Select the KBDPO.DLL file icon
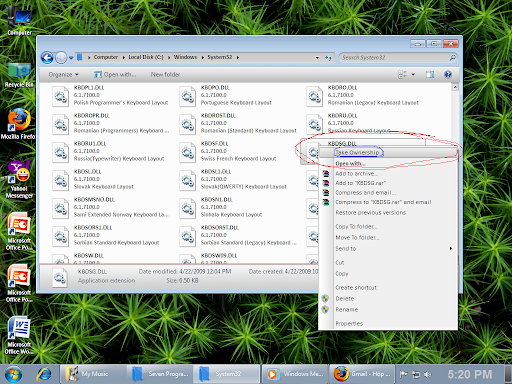The height and width of the screenshot is (384, 512). tap(187, 96)
